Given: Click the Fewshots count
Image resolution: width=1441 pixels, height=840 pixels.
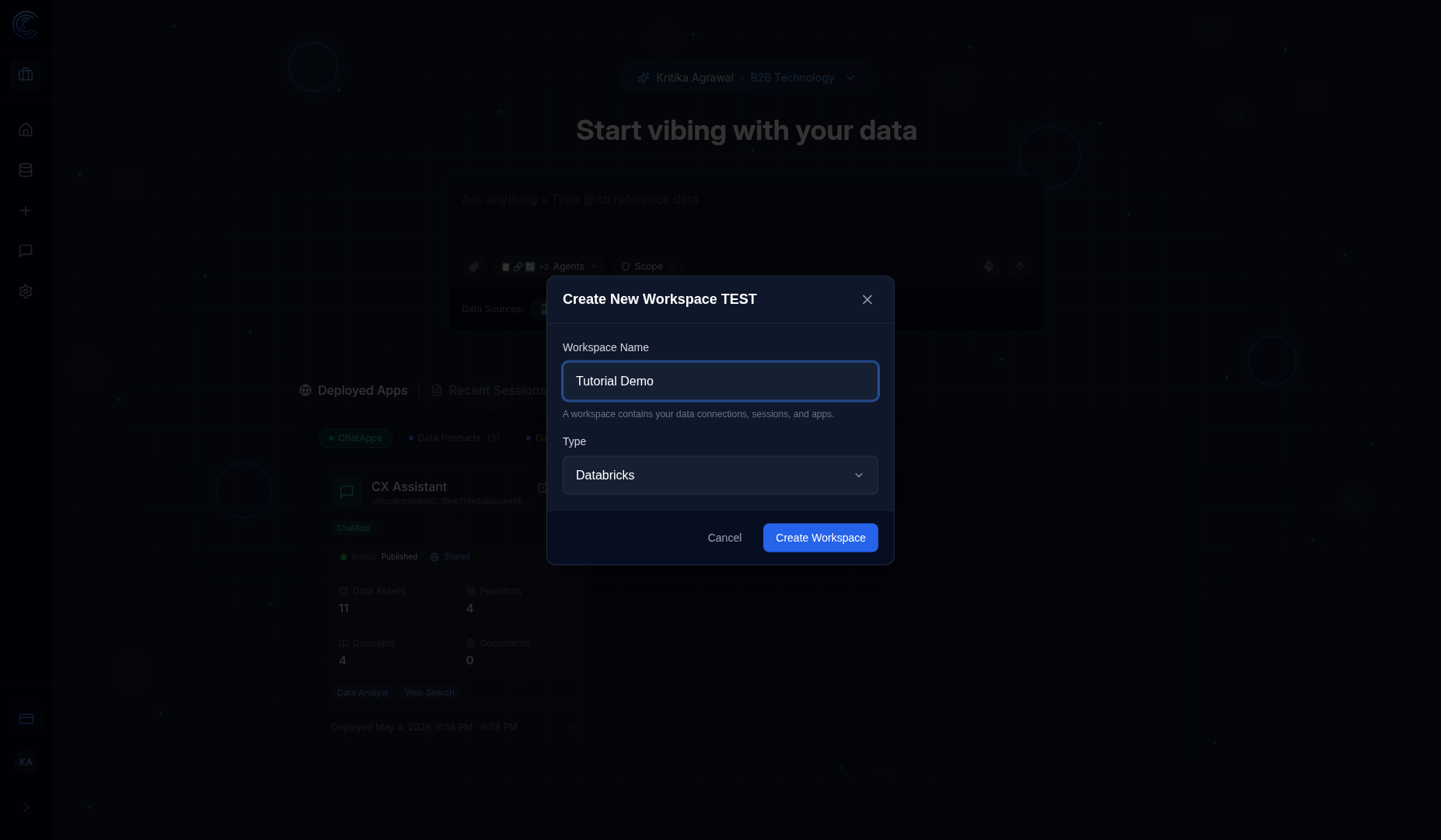Looking at the screenshot, I should 469,608.
